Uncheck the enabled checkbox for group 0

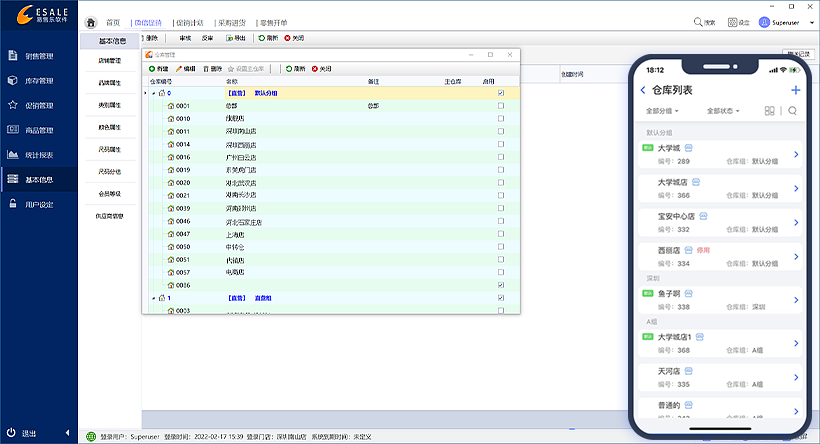pyautogui.click(x=501, y=92)
